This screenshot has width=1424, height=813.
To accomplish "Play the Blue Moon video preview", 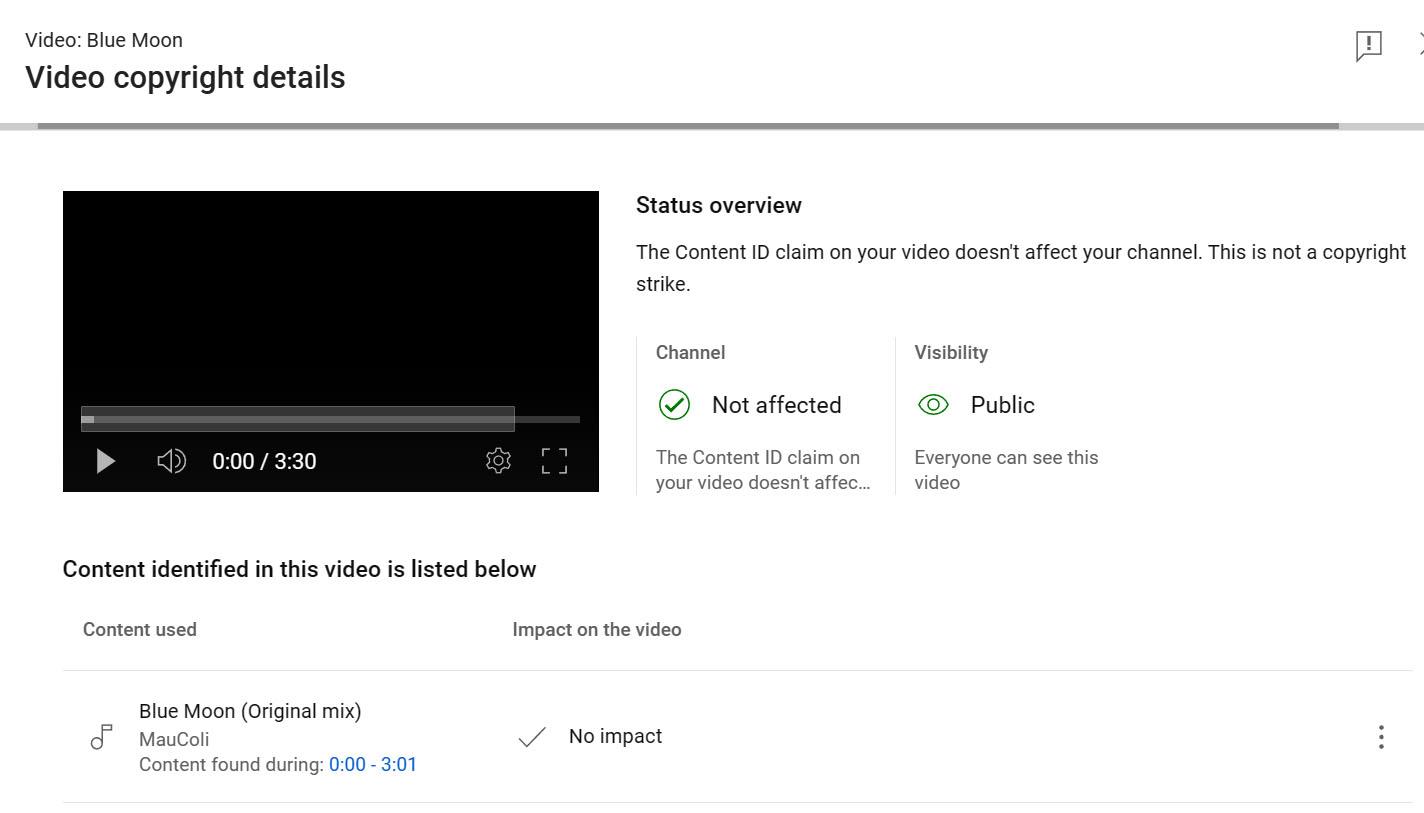I will click(105, 461).
